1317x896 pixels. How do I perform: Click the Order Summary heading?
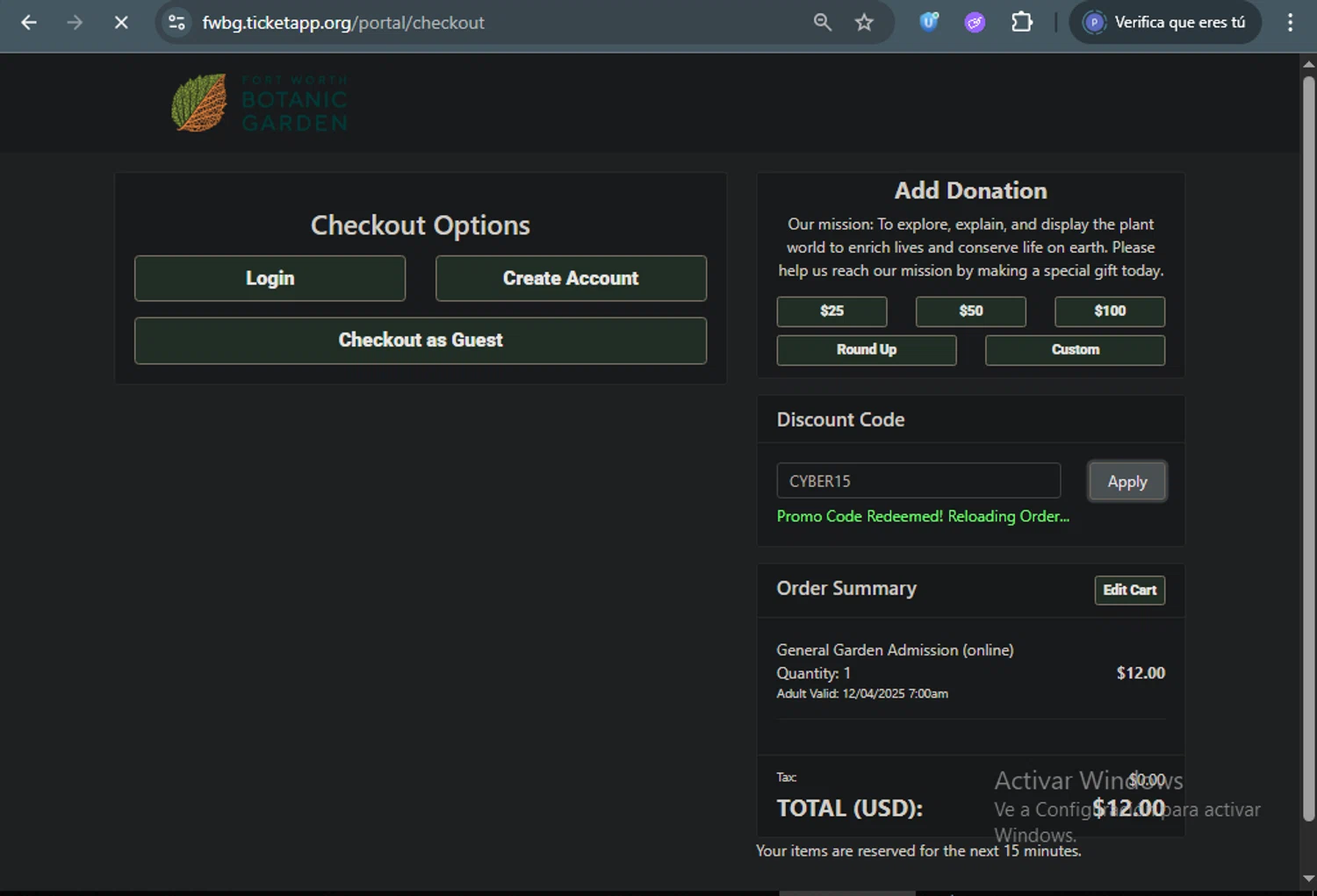[846, 588]
